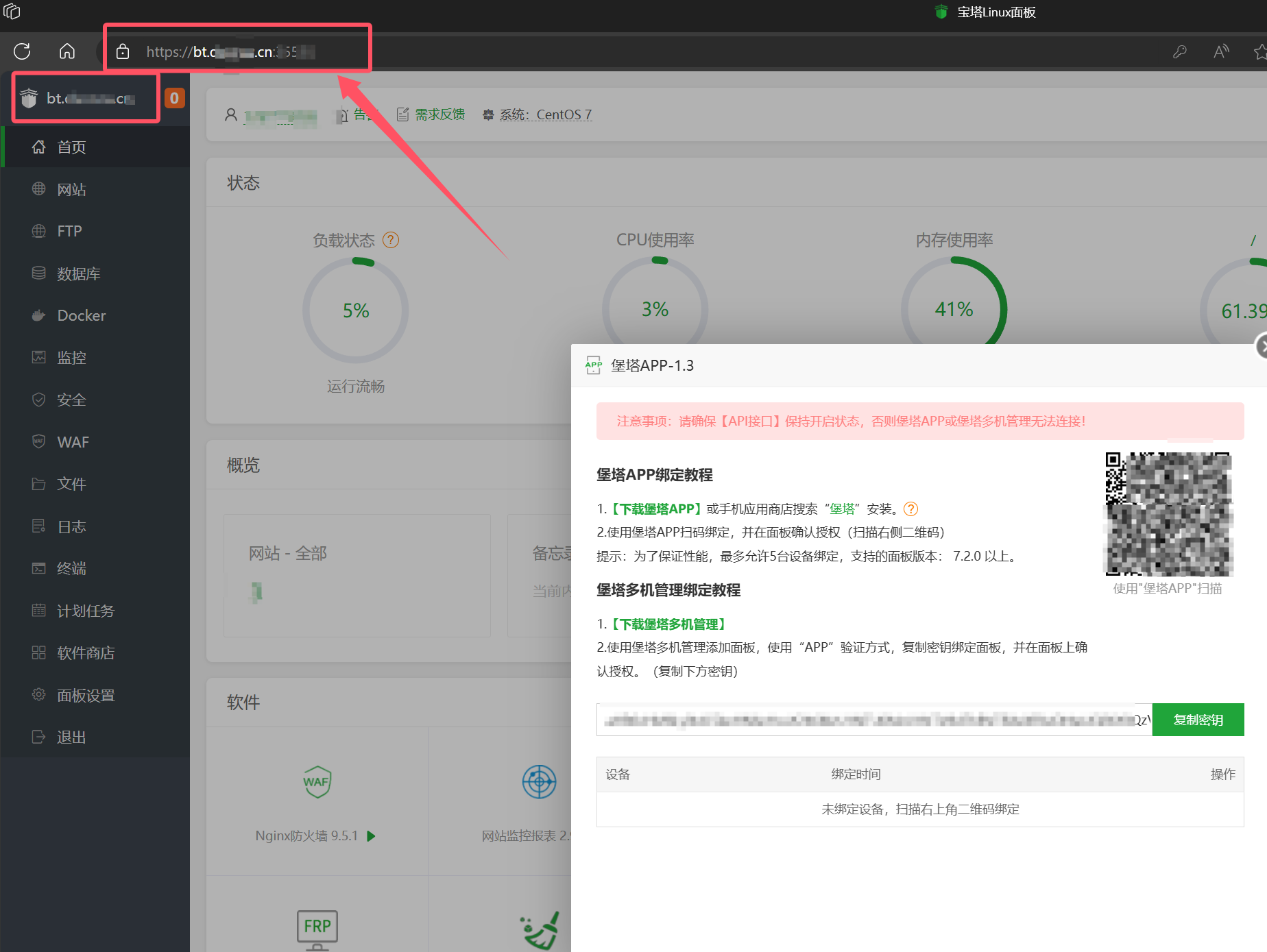Screen dimensions: 1267x952
Task: Click the blurred key input field
Action: 874,720
